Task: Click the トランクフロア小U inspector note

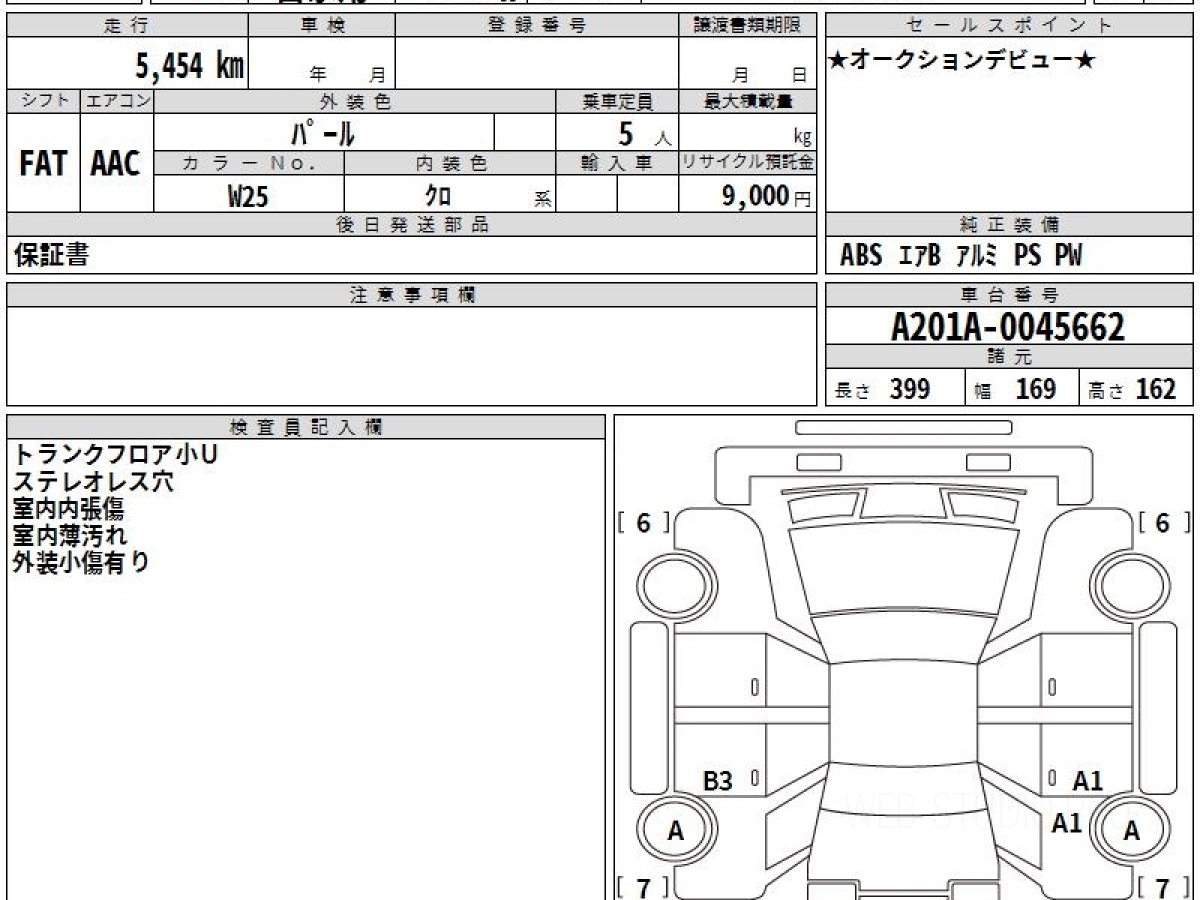Action: pyautogui.click(x=114, y=455)
